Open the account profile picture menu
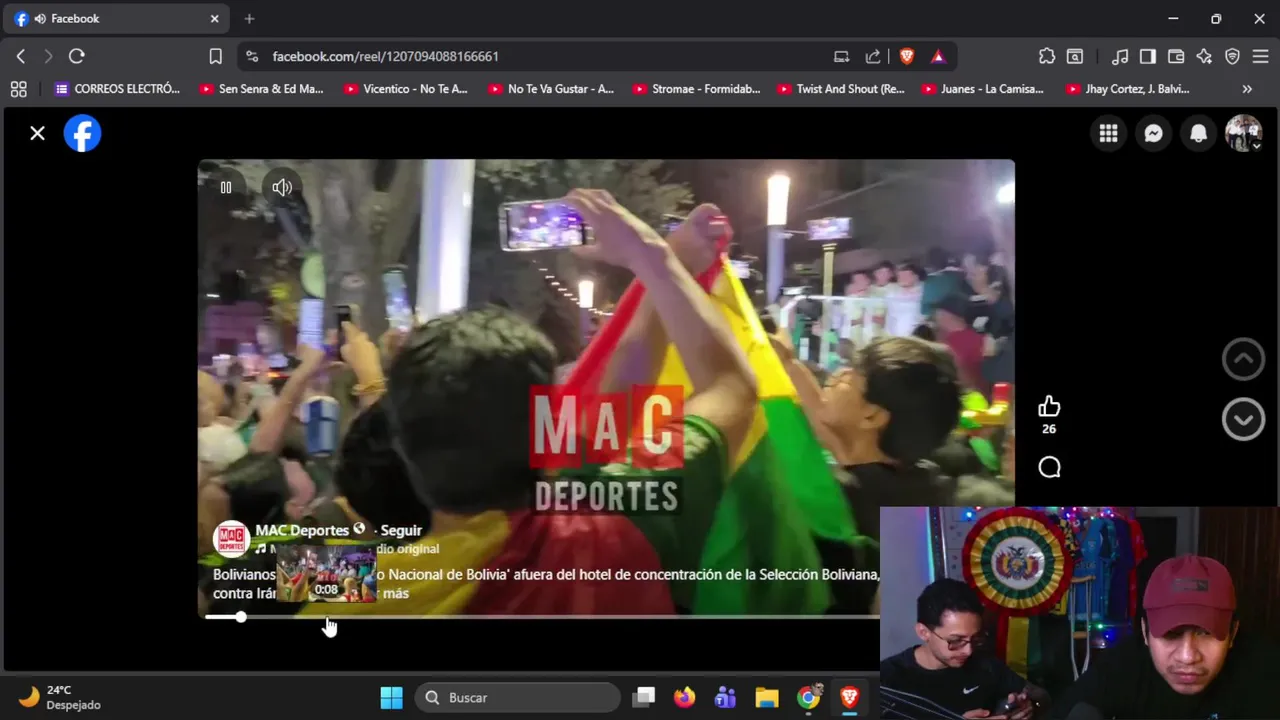 click(x=1243, y=133)
